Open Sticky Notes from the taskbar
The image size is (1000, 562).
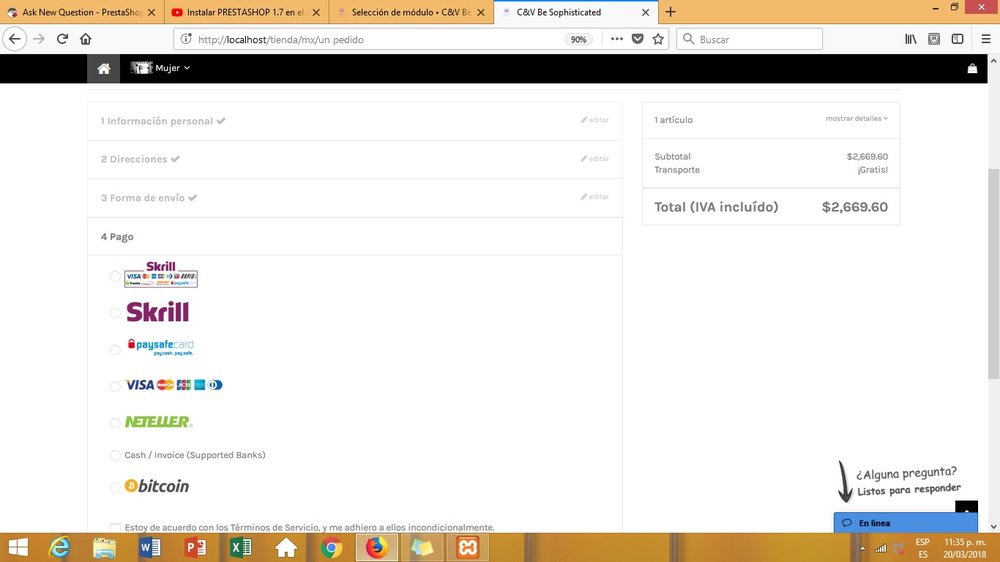pos(422,547)
